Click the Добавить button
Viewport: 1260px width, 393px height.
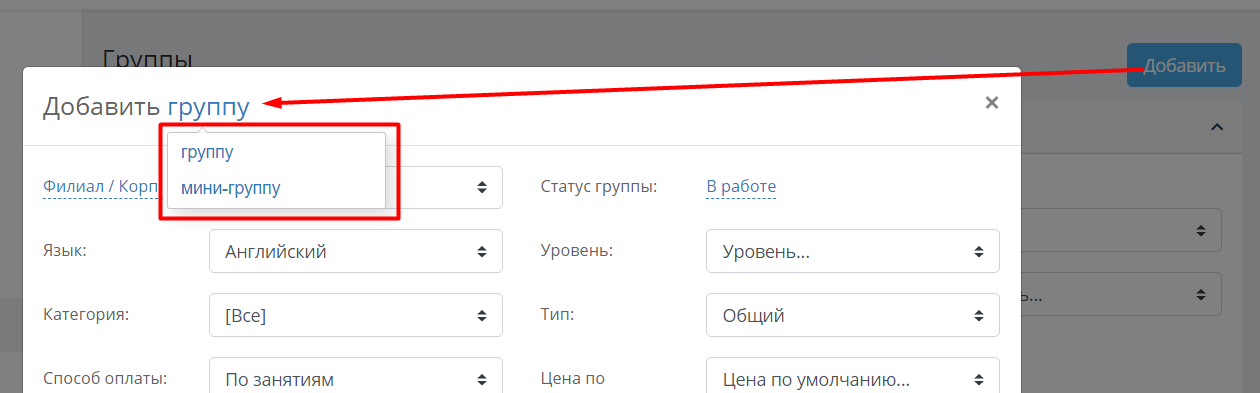coord(1184,66)
